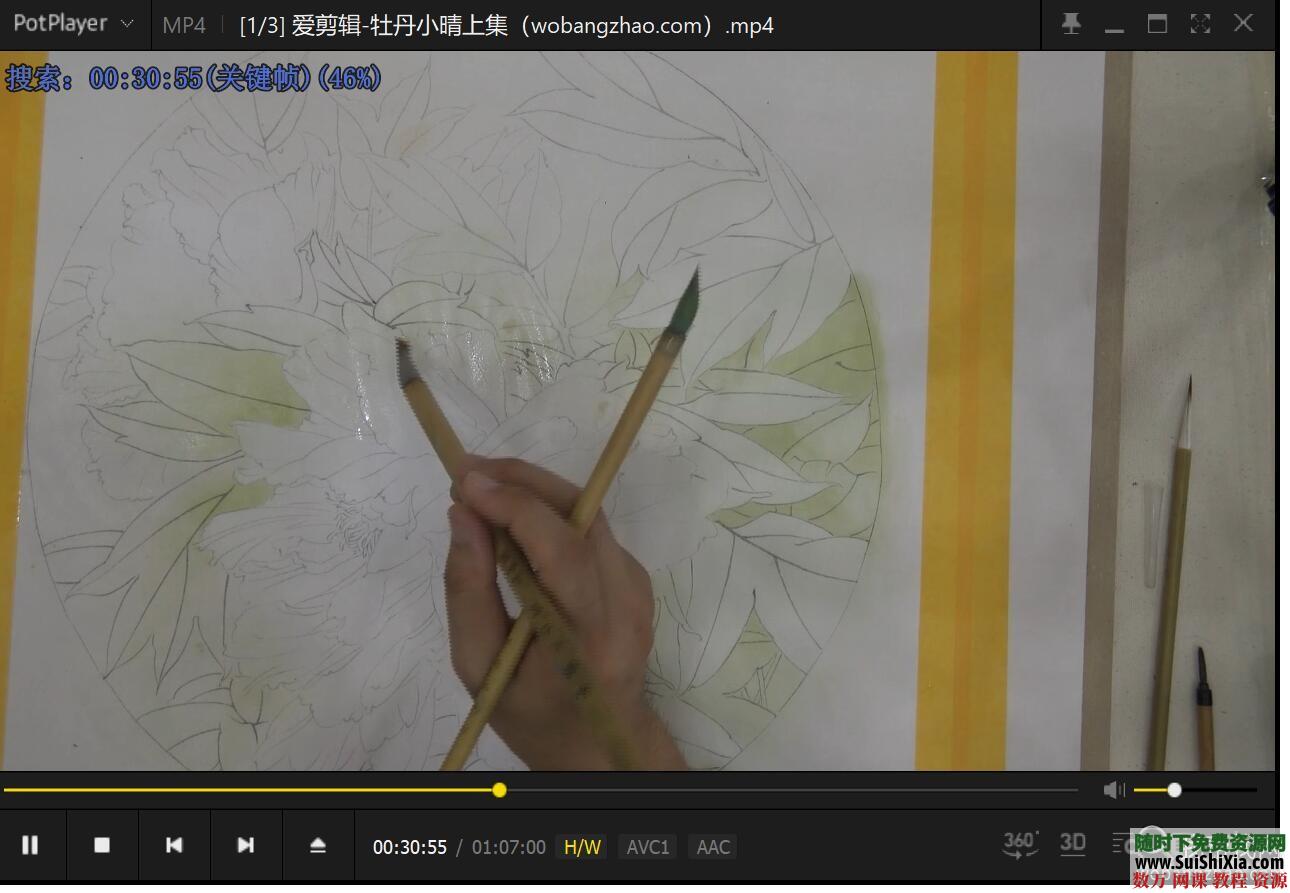Stop playback with the stop button

102,845
